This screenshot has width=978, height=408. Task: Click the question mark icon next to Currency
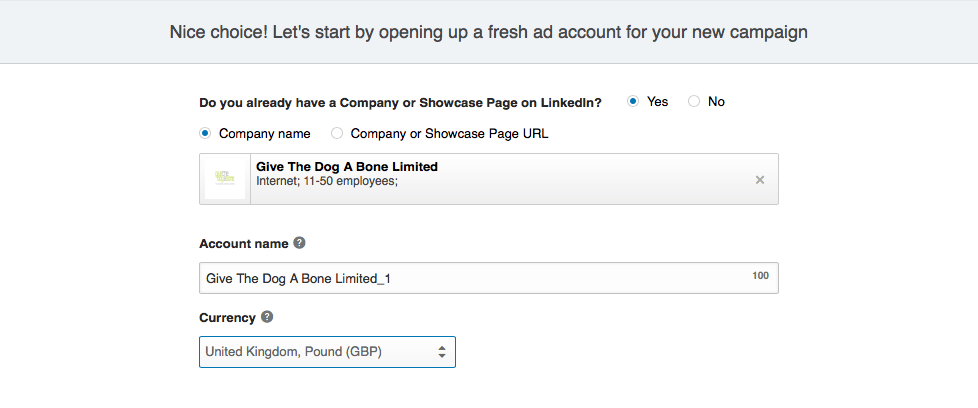click(267, 317)
